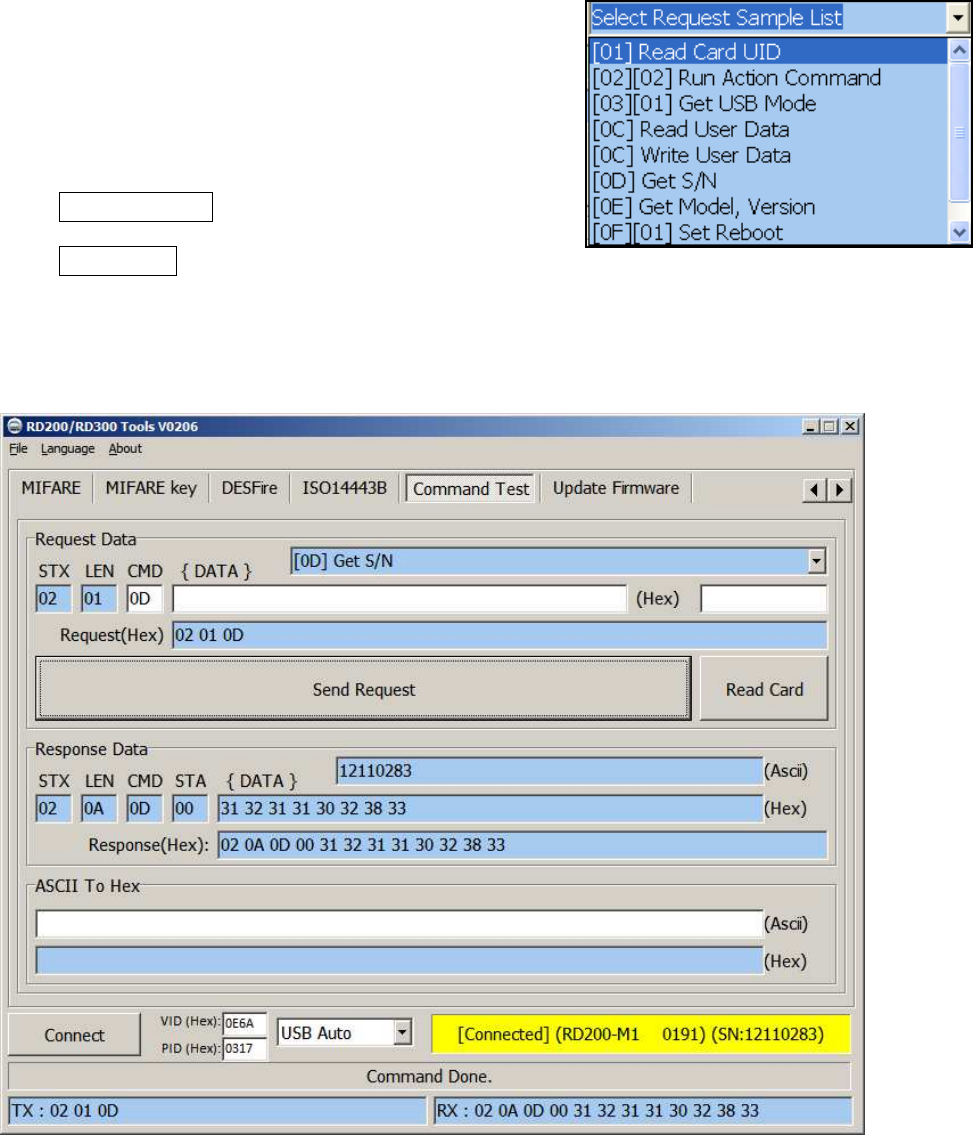Click the yellow Connected status label
973x1135 pixels.
click(x=641, y=1034)
